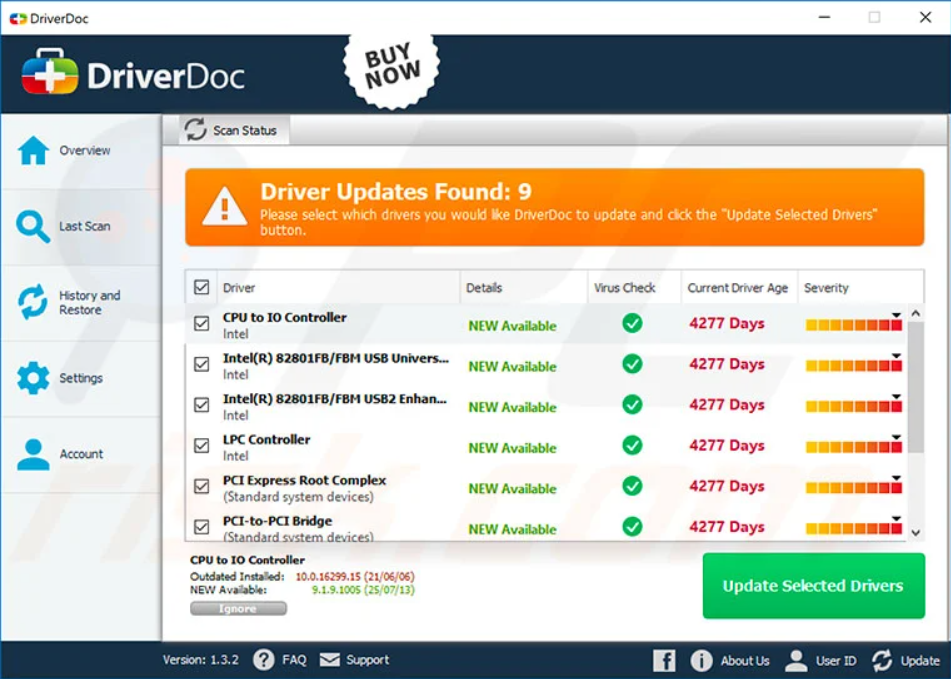Click scrollbar up arrow in driver list

pyautogui.click(x=916, y=313)
